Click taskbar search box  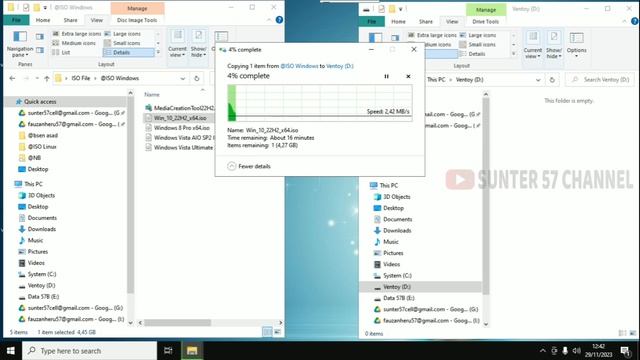(x=89, y=351)
